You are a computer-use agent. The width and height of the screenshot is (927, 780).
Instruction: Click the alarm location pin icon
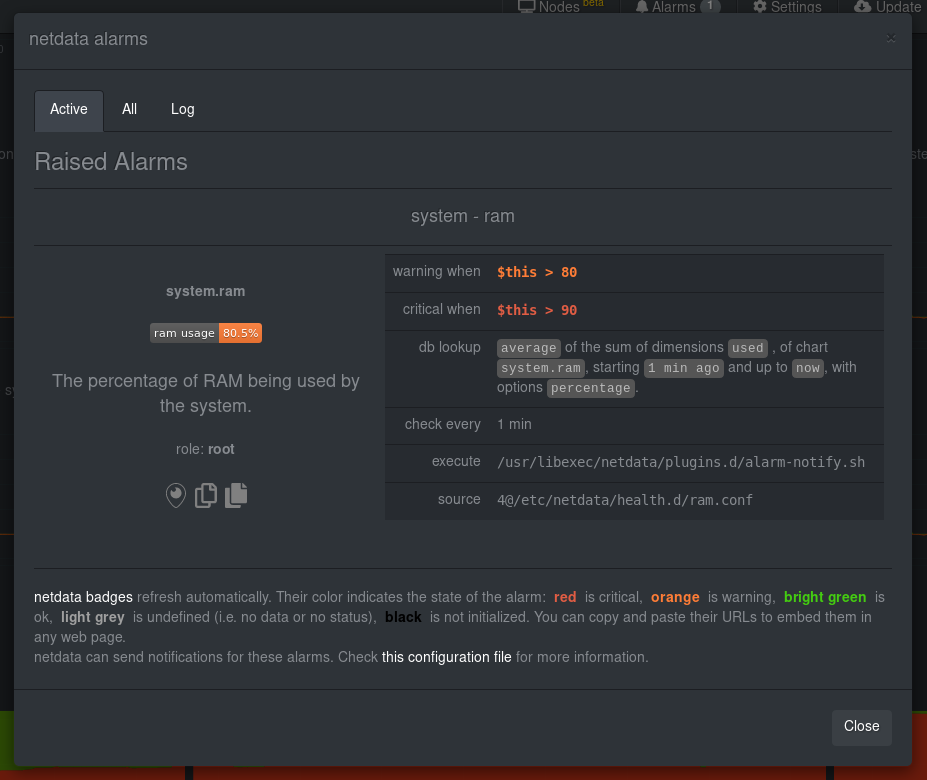click(x=176, y=496)
